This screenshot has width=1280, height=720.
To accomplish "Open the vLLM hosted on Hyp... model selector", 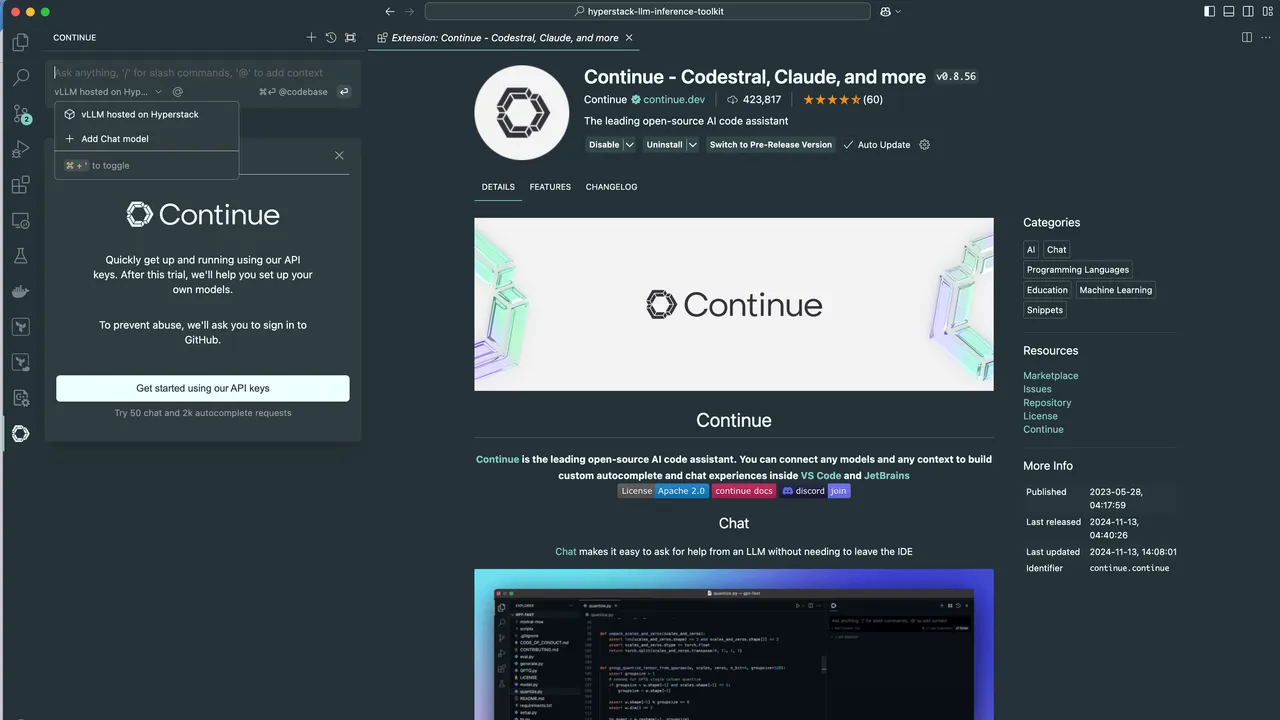I will pyautogui.click(x=108, y=91).
